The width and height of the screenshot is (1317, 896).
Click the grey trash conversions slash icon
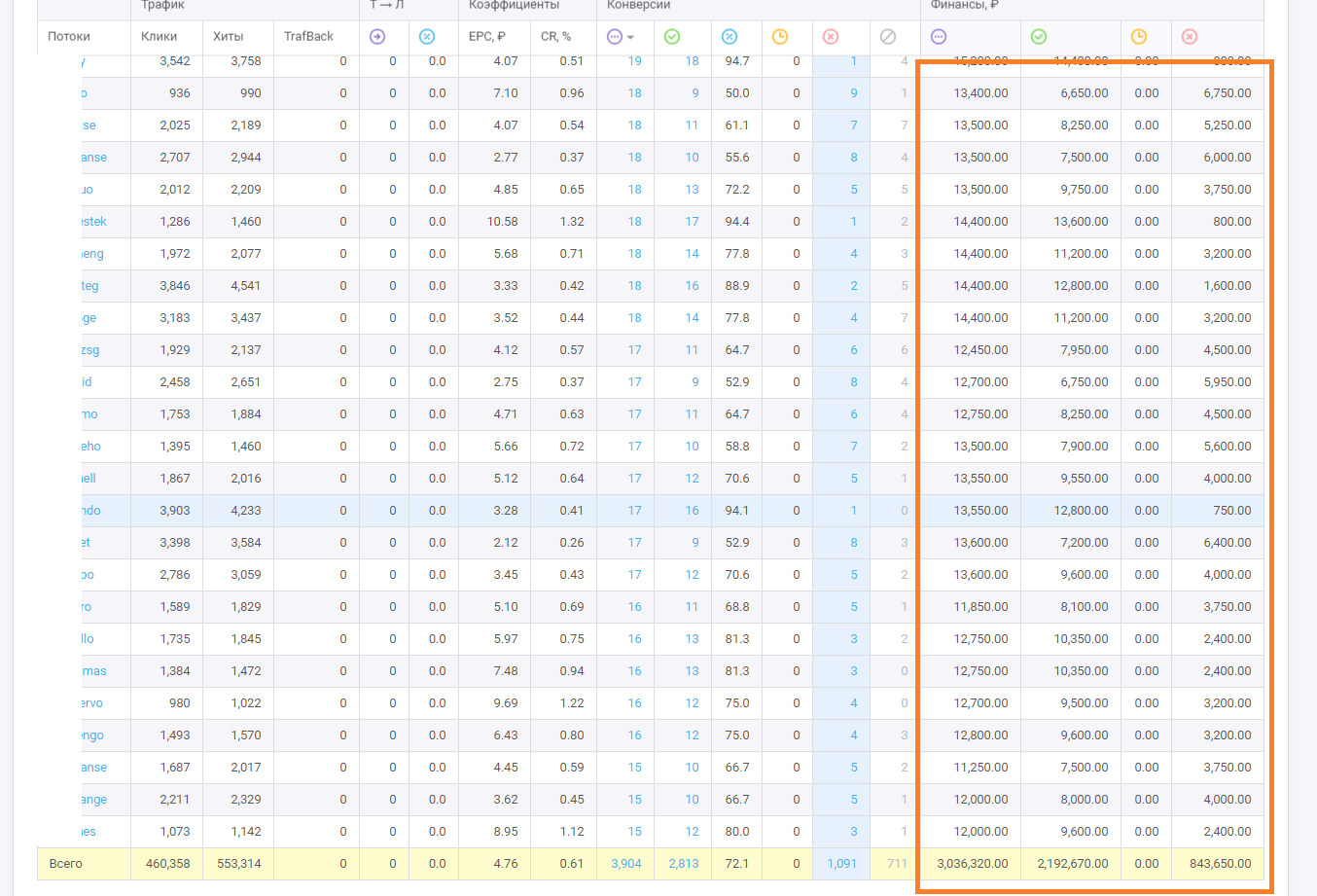888,37
